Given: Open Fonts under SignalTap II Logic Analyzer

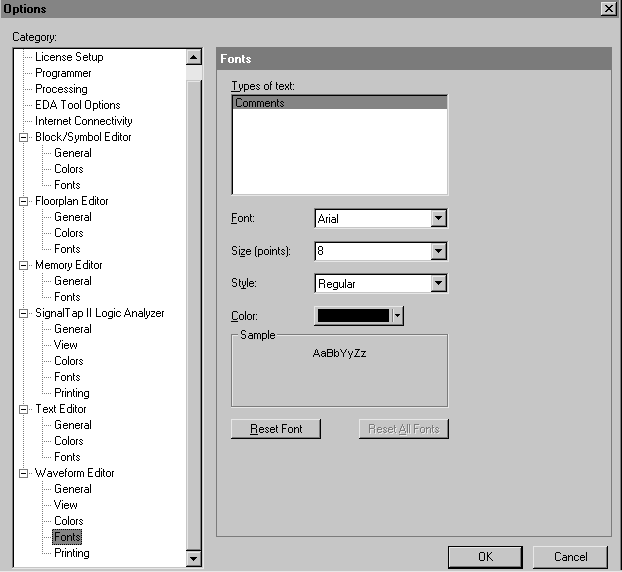Looking at the screenshot, I should [67, 377].
